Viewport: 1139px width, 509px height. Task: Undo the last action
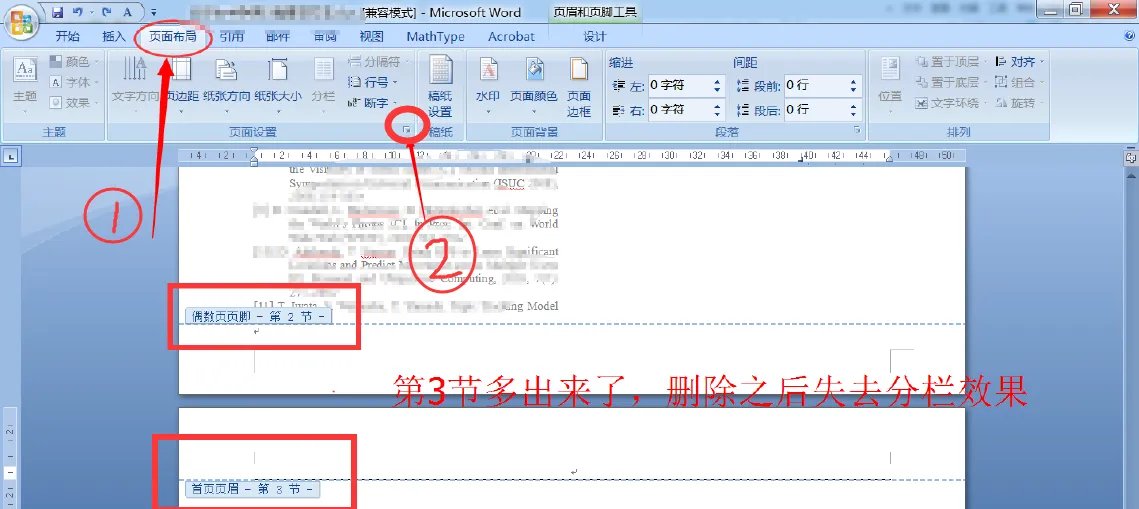coord(78,12)
